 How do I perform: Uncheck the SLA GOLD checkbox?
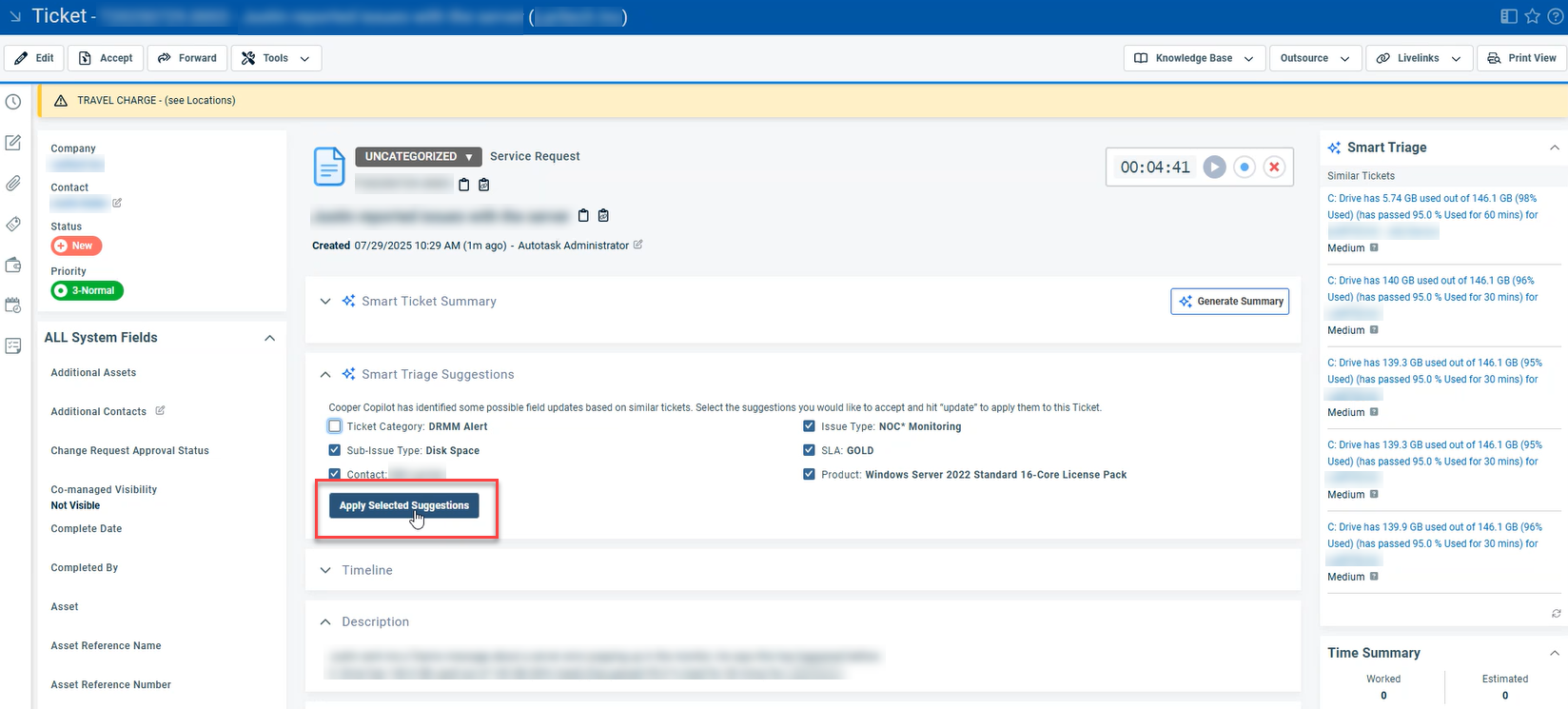pos(809,450)
